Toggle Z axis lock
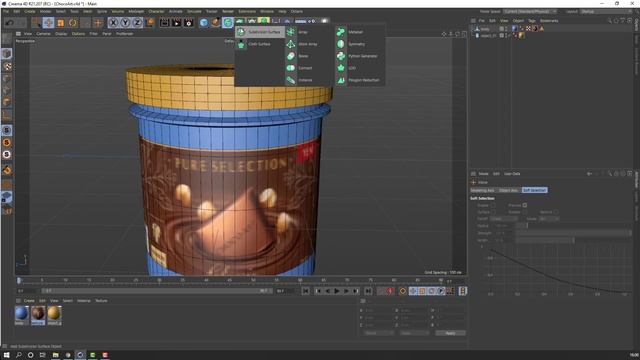 (x=137, y=23)
